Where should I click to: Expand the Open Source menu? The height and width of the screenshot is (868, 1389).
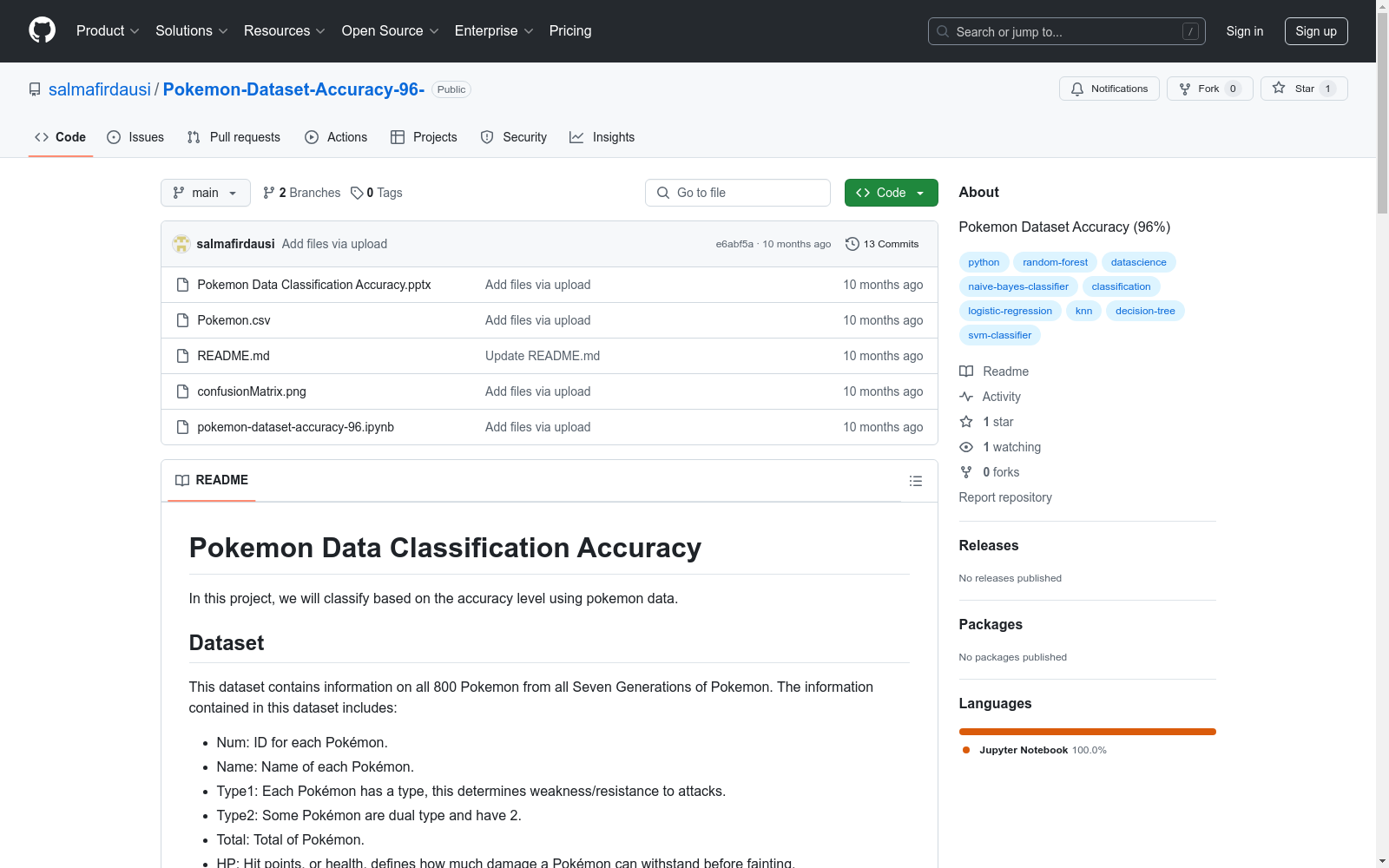(x=390, y=31)
